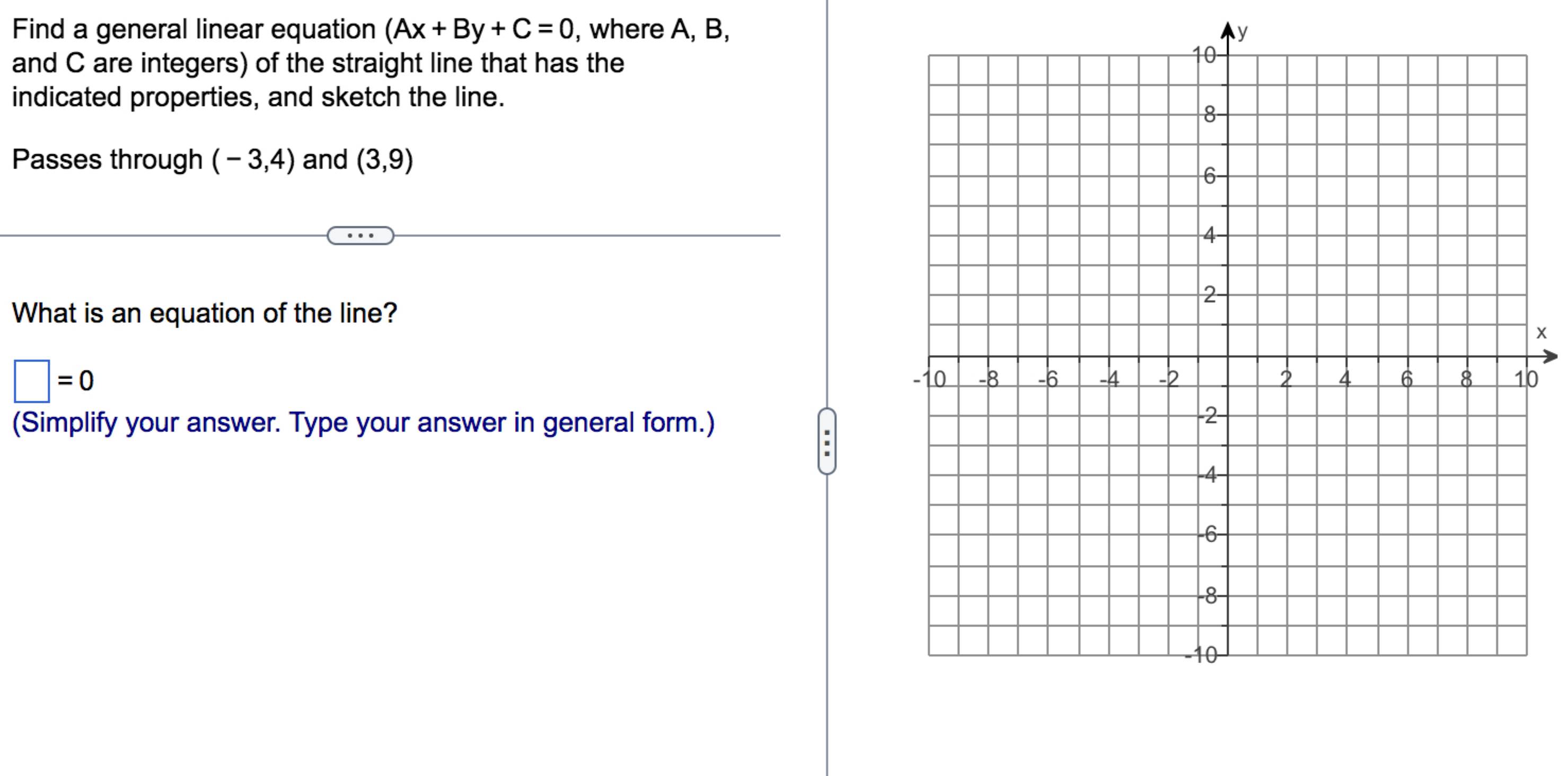Click the y-axis arrow label
This screenshot has height=776, width=1568.
(x=1243, y=31)
